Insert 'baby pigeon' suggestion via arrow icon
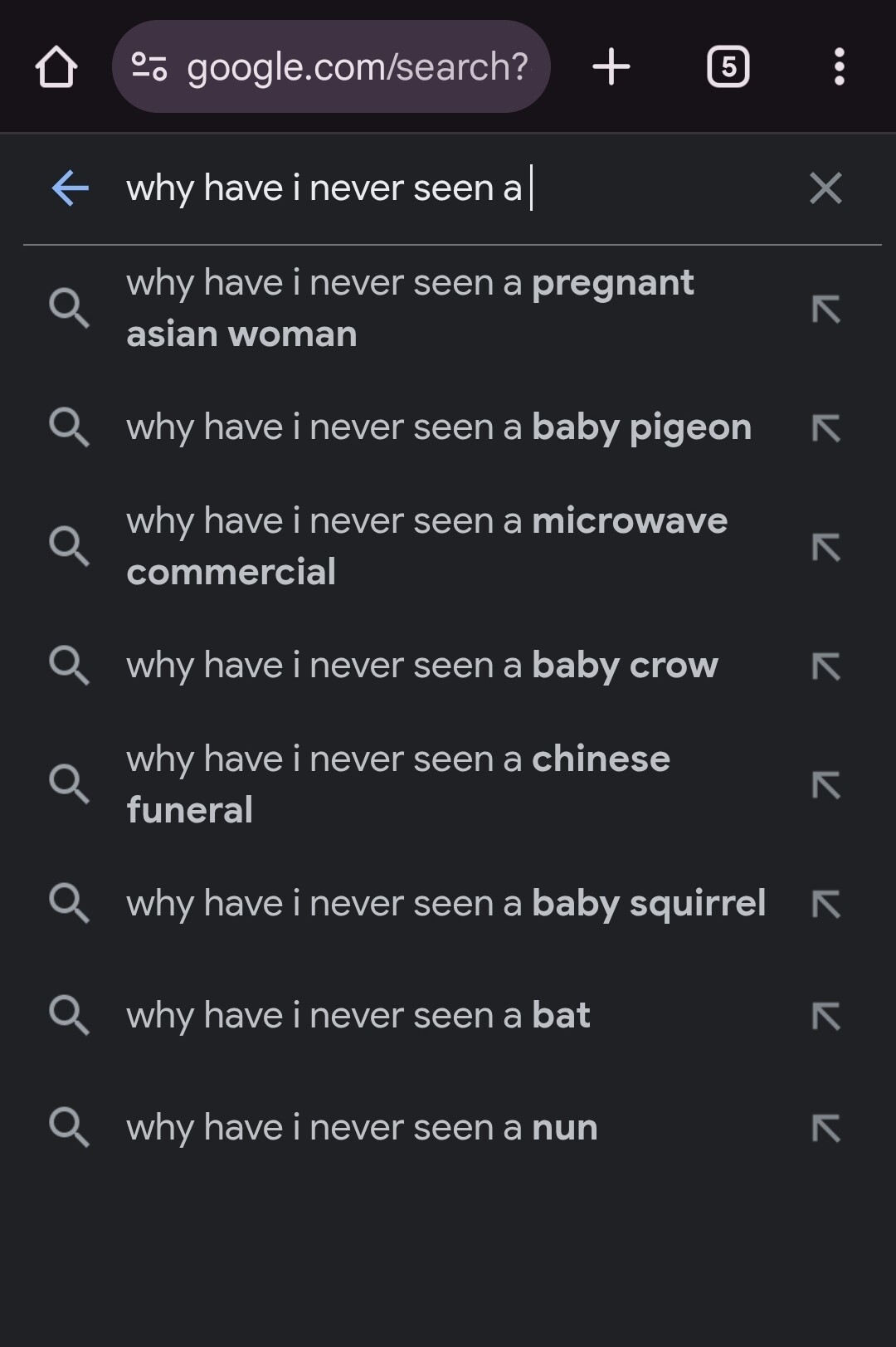 [825, 428]
